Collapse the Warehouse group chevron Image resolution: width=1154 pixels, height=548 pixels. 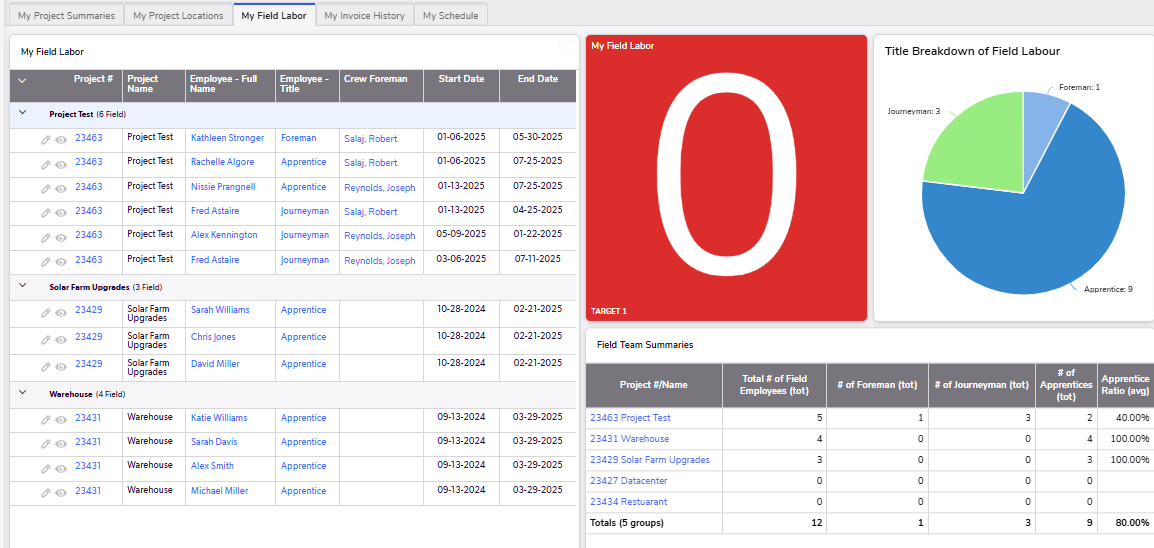(23, 394)
